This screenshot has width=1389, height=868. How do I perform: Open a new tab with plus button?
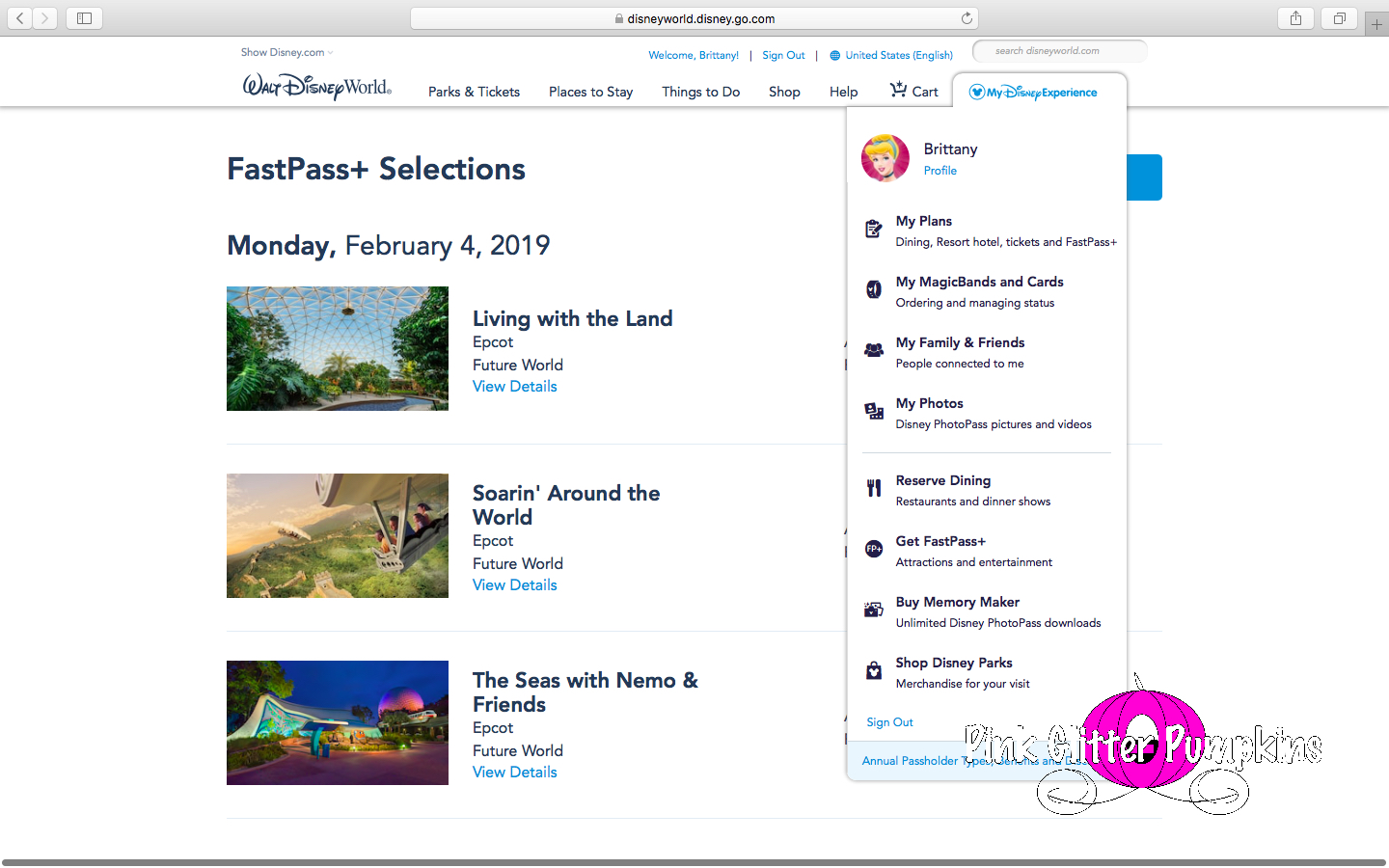1376,23
